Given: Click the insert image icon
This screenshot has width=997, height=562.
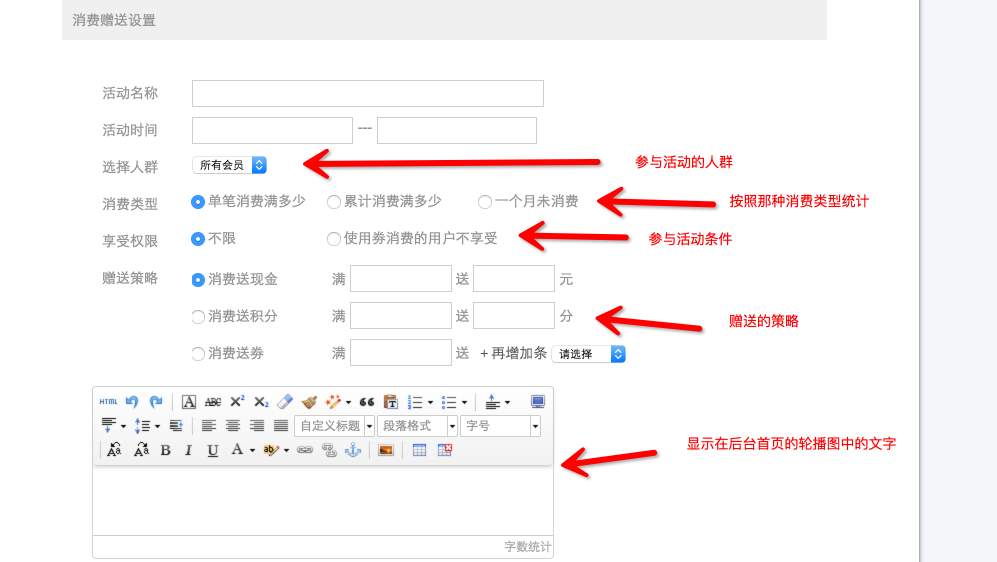Looking at the screenshot, I should pos(385,451).
